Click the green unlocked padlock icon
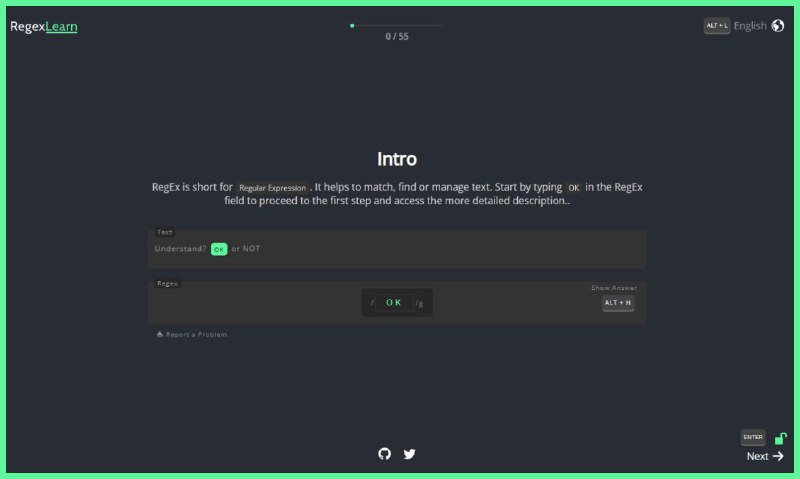800x479 pixels. point(780,438)
